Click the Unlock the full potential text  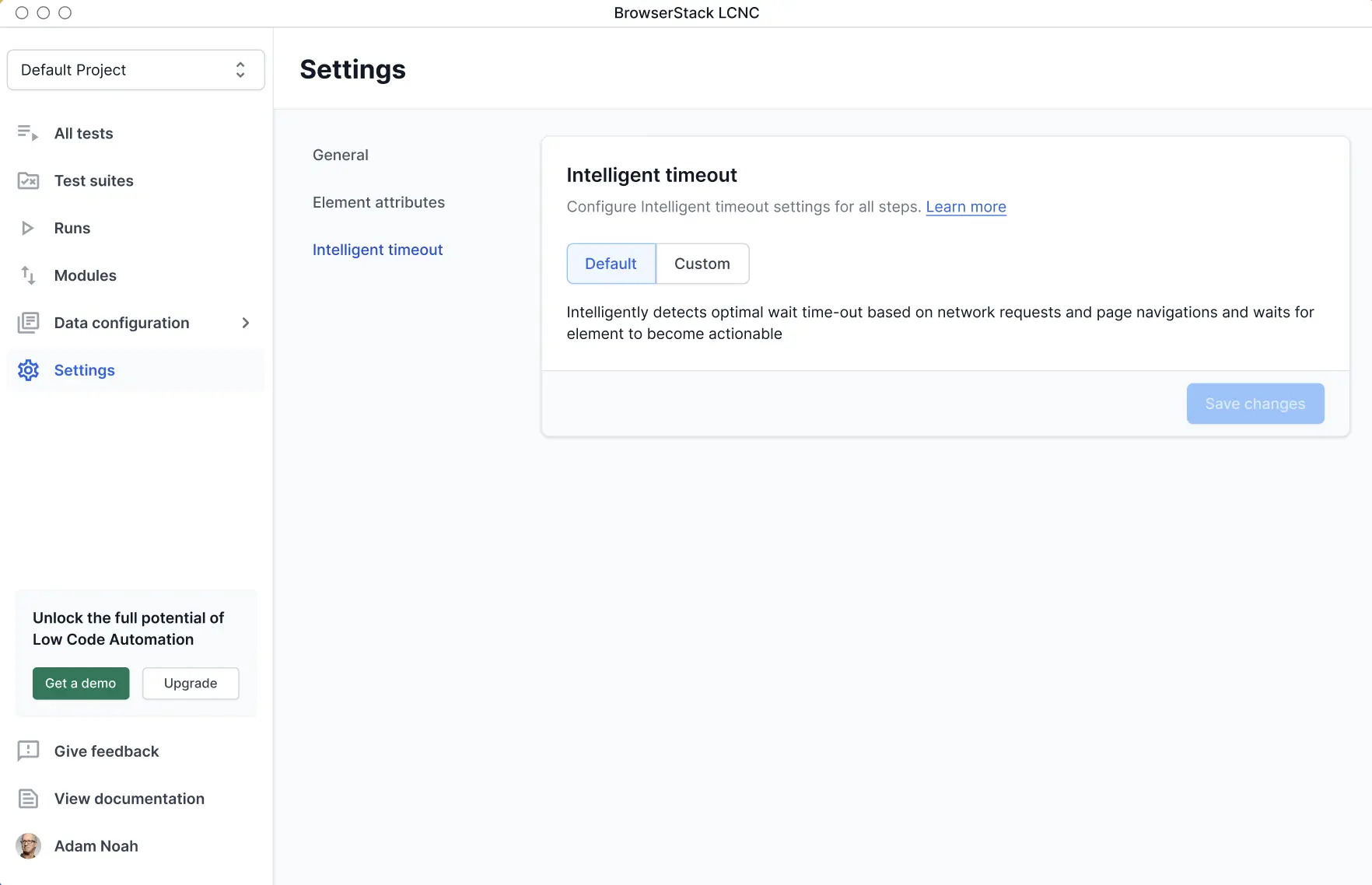pos(128,628)
